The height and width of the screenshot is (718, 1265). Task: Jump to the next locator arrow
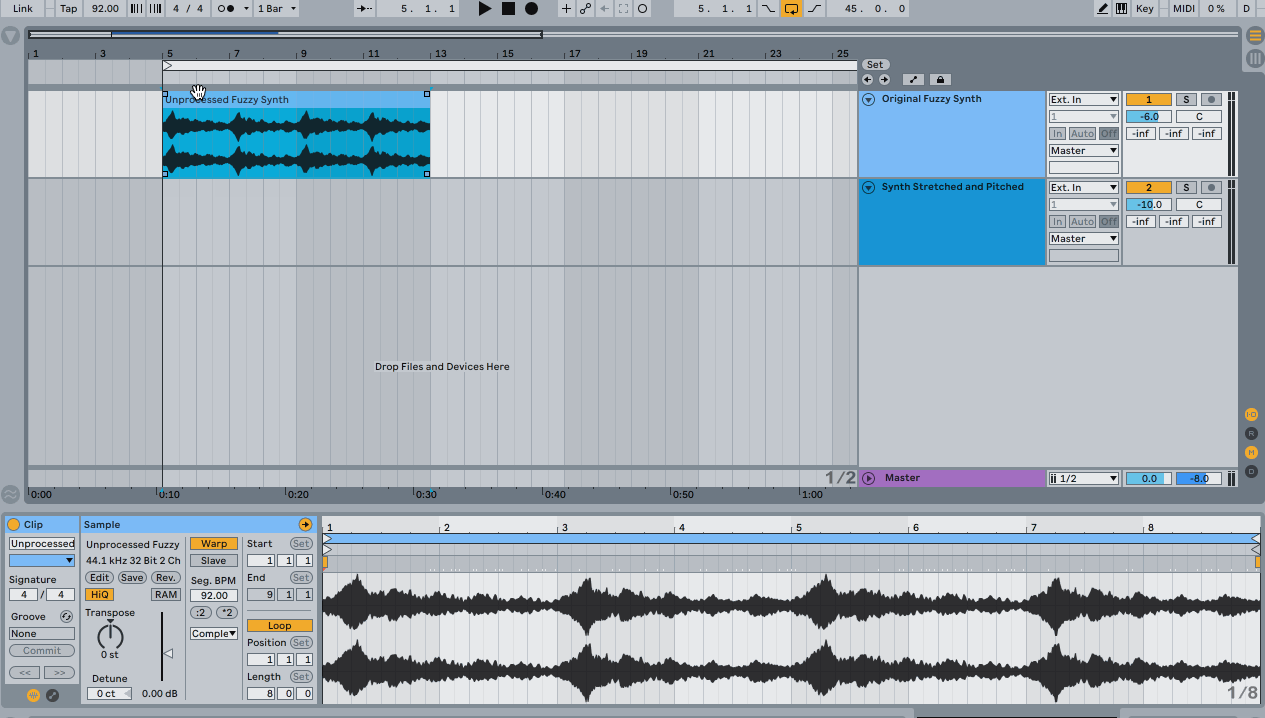pyautogui.click(x=884, y=79)
